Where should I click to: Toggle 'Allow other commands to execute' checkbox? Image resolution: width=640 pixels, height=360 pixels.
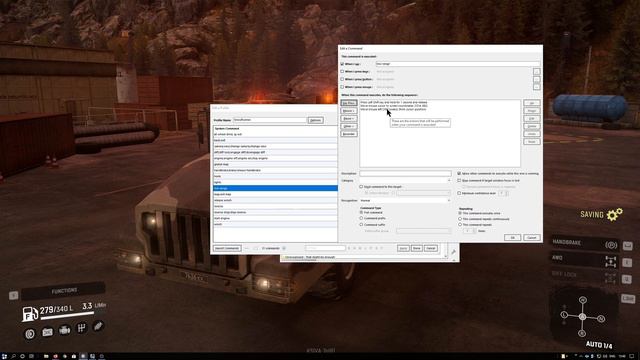tap(459, 173)
